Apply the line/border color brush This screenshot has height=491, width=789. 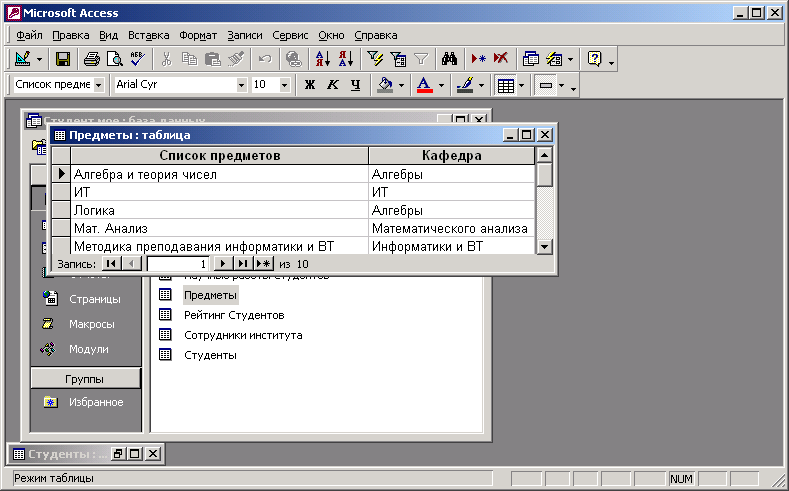coord(465,85)
